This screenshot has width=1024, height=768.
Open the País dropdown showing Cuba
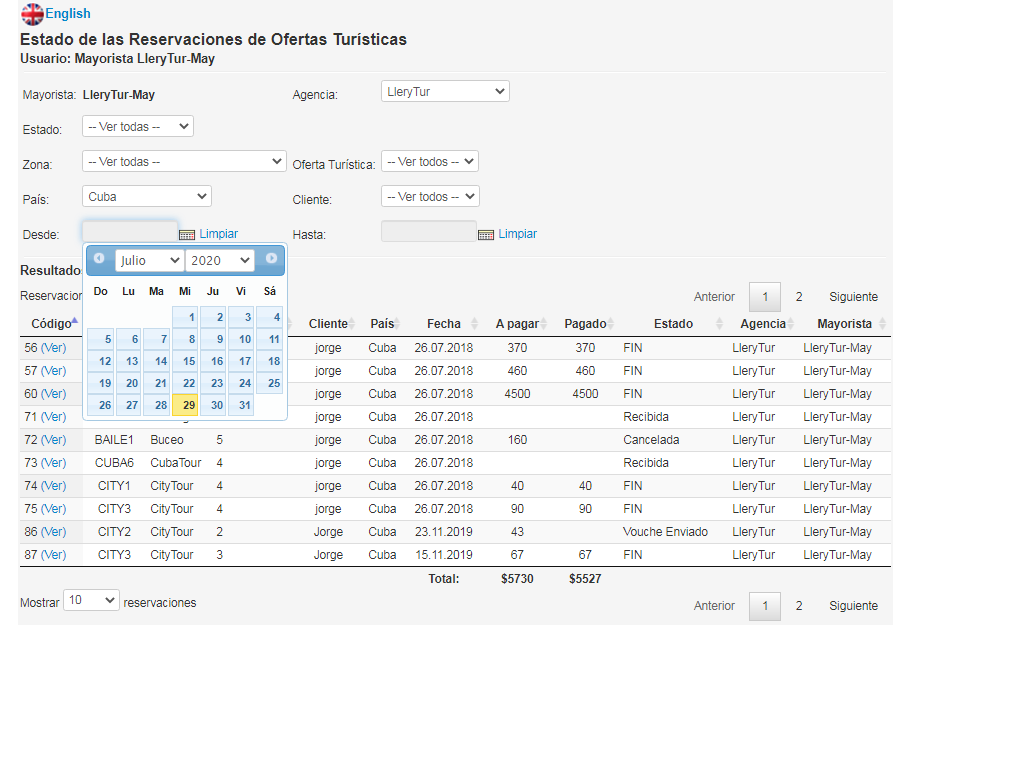coord(147,197)
